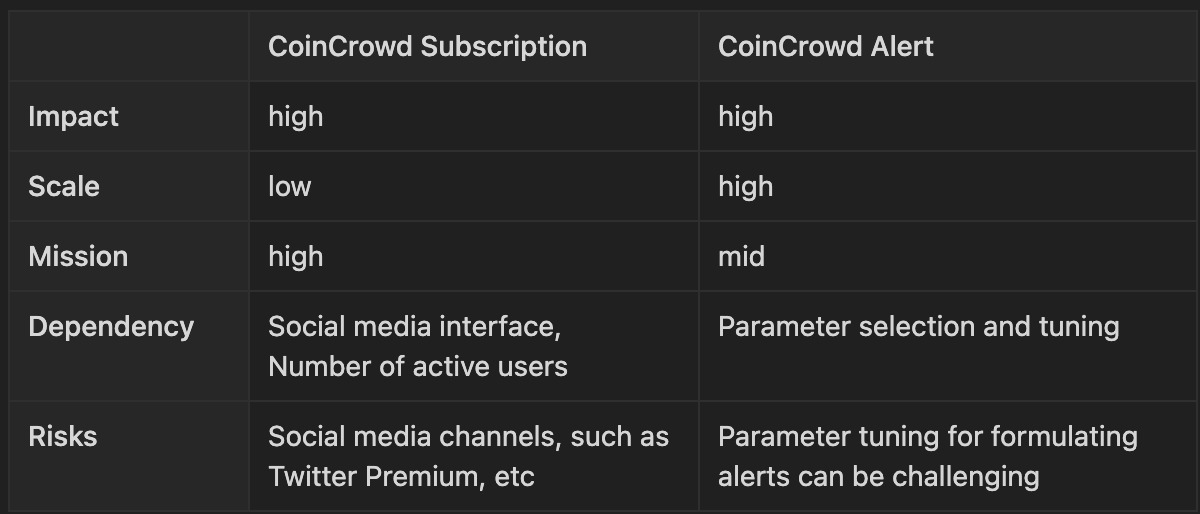This screenshot has height=514, width=1200.
Task: Click the Twitter Premium risks cell
Action: [x=468, y=456]
